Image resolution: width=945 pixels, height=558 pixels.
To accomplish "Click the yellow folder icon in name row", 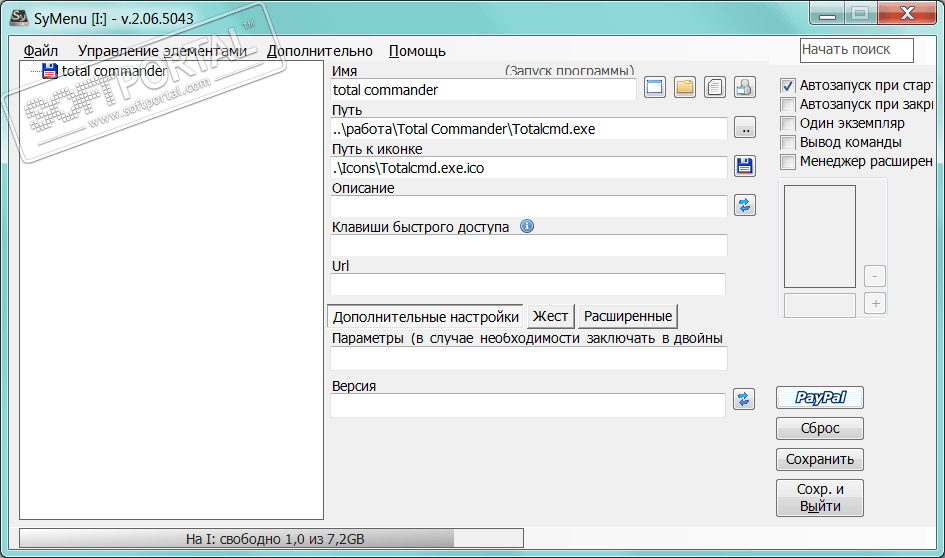I will [685, 87].
